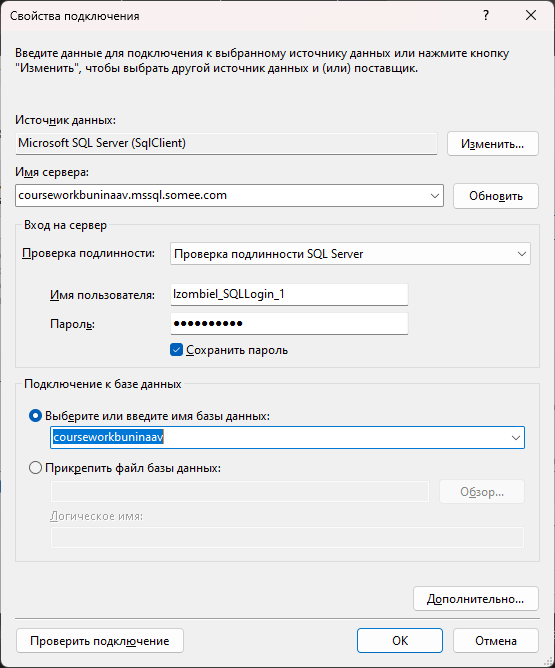Expand the database name dropdown arrow
The height and width of the screenshot is (668, 555).
[515, 438]
